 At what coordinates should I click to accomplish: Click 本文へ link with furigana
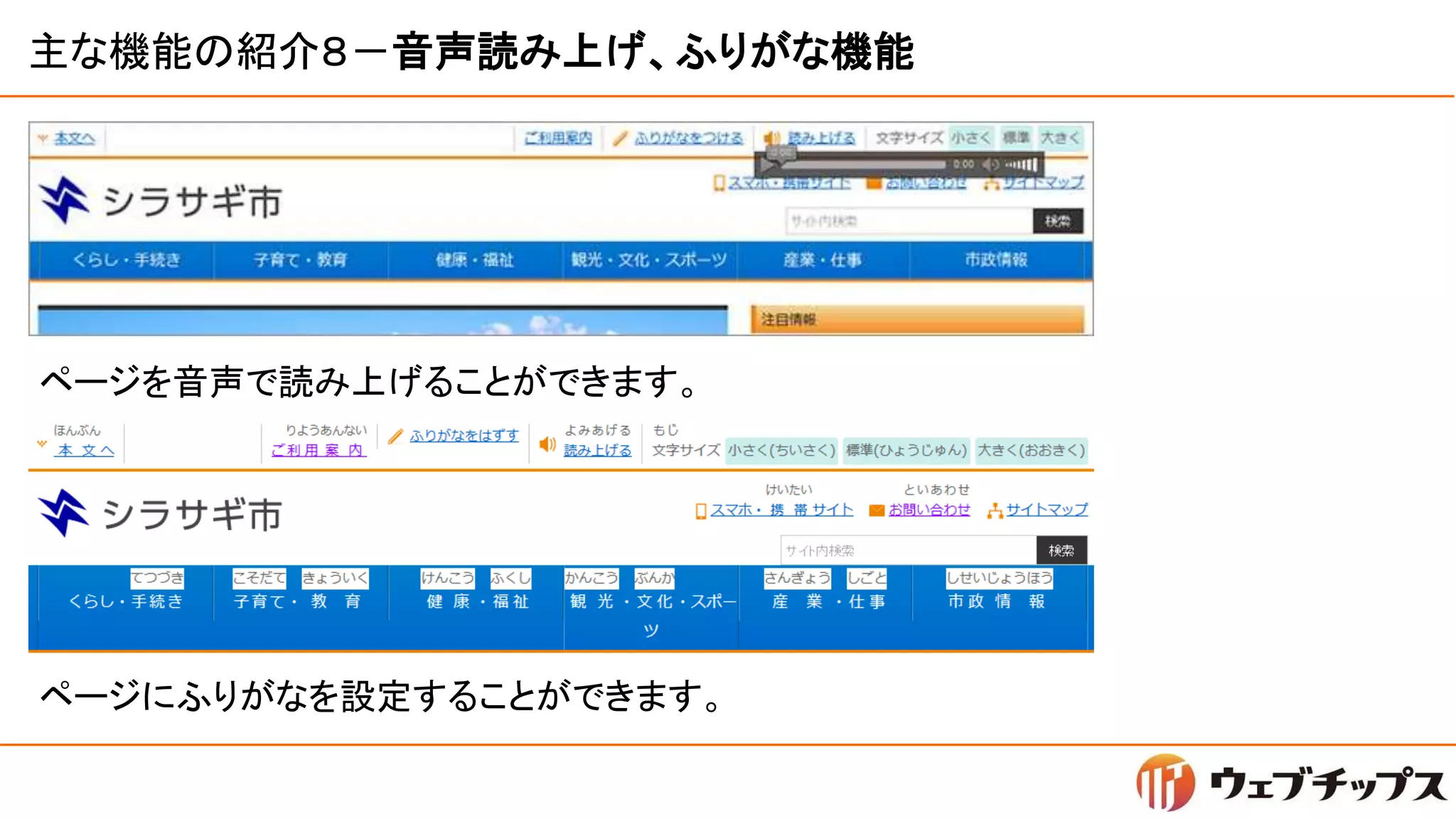click(85, 449)
